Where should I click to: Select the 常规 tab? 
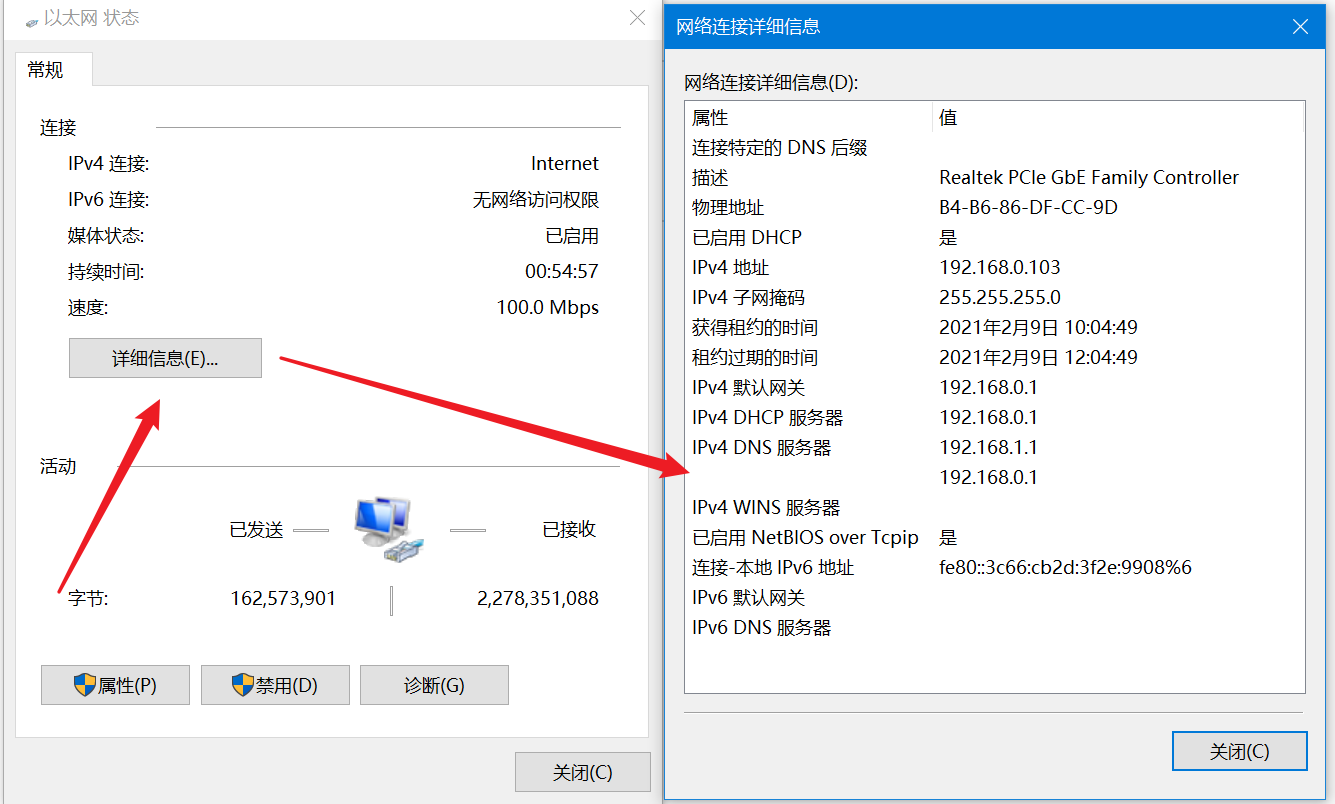(46, 70)
